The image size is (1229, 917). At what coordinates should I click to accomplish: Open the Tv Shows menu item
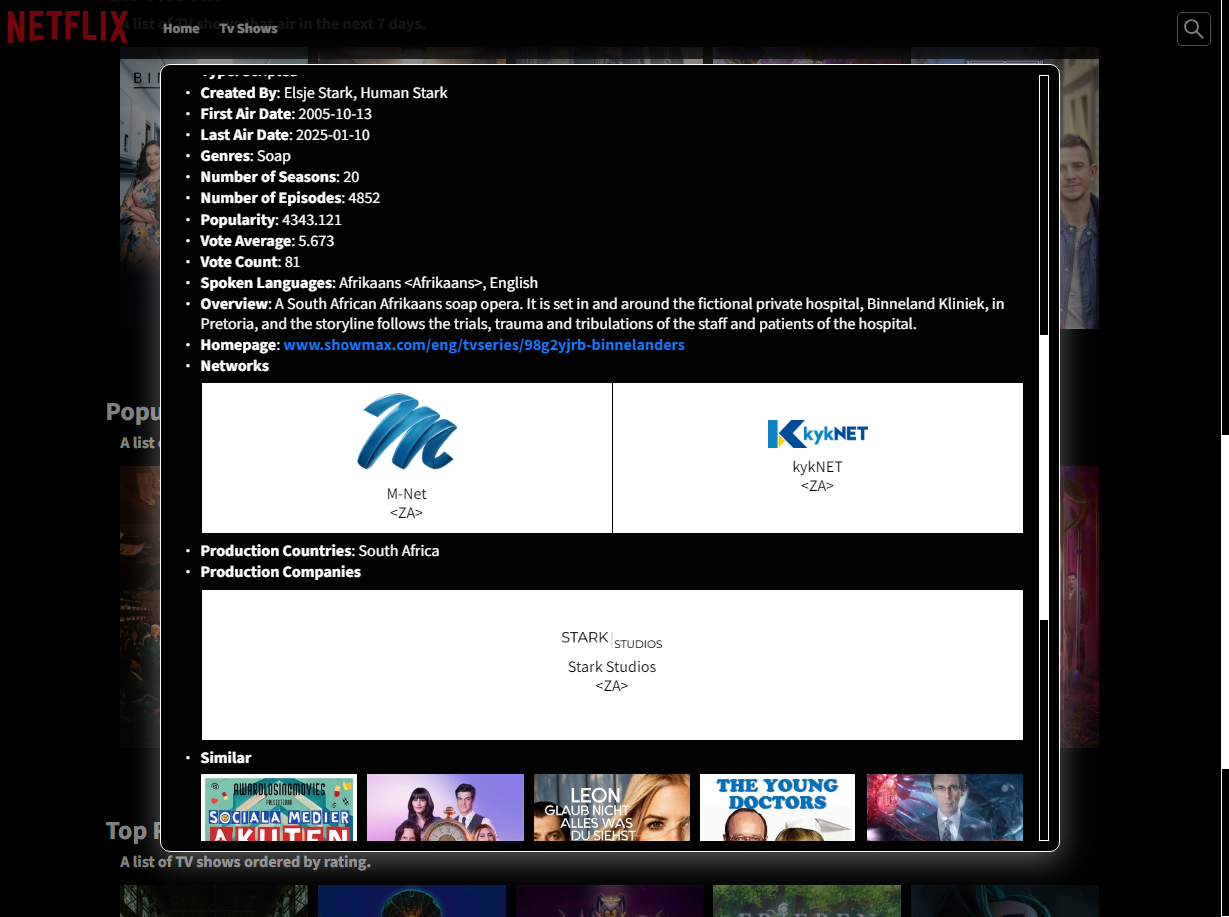(x=248, y=28)
